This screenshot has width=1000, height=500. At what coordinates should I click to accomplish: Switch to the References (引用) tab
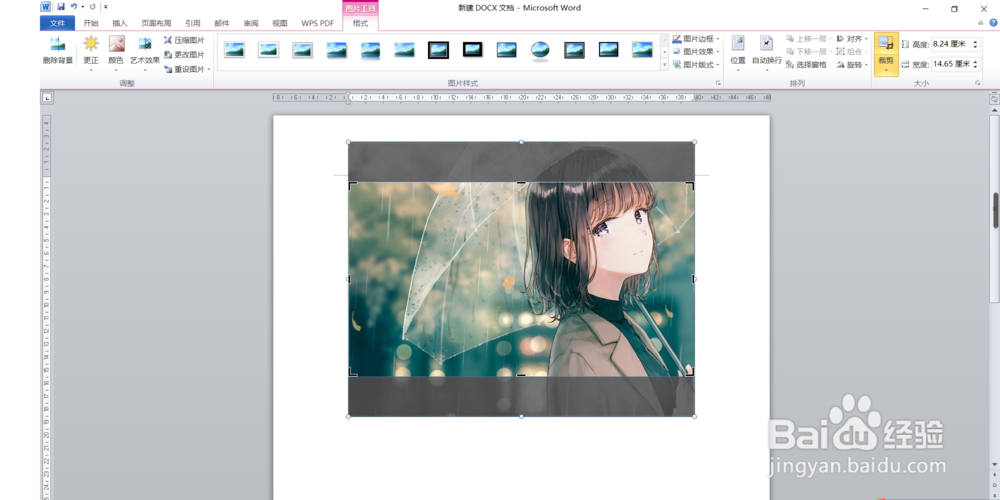tap(193, 23)
